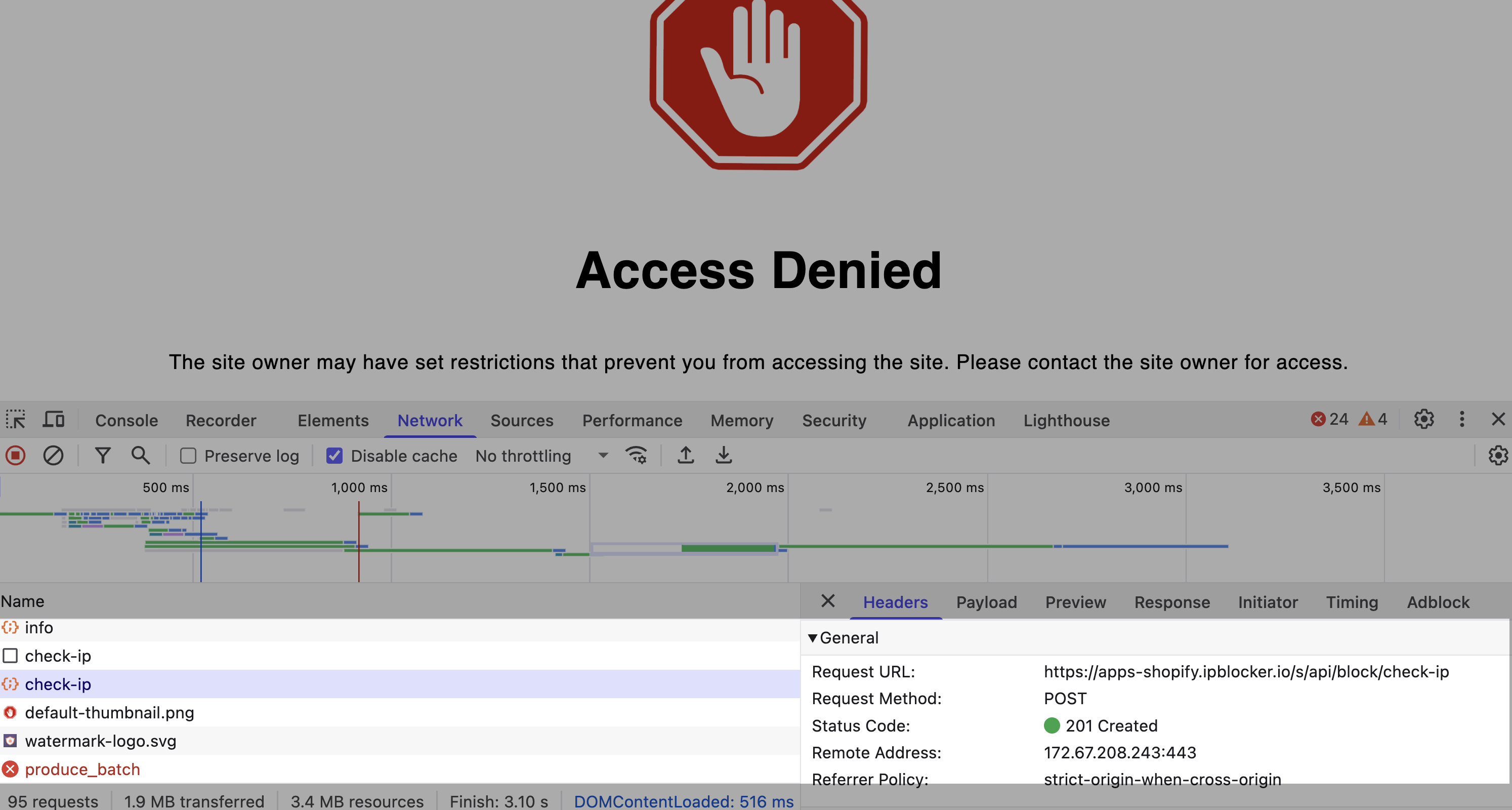Stop recording network log

pos(16,455)
